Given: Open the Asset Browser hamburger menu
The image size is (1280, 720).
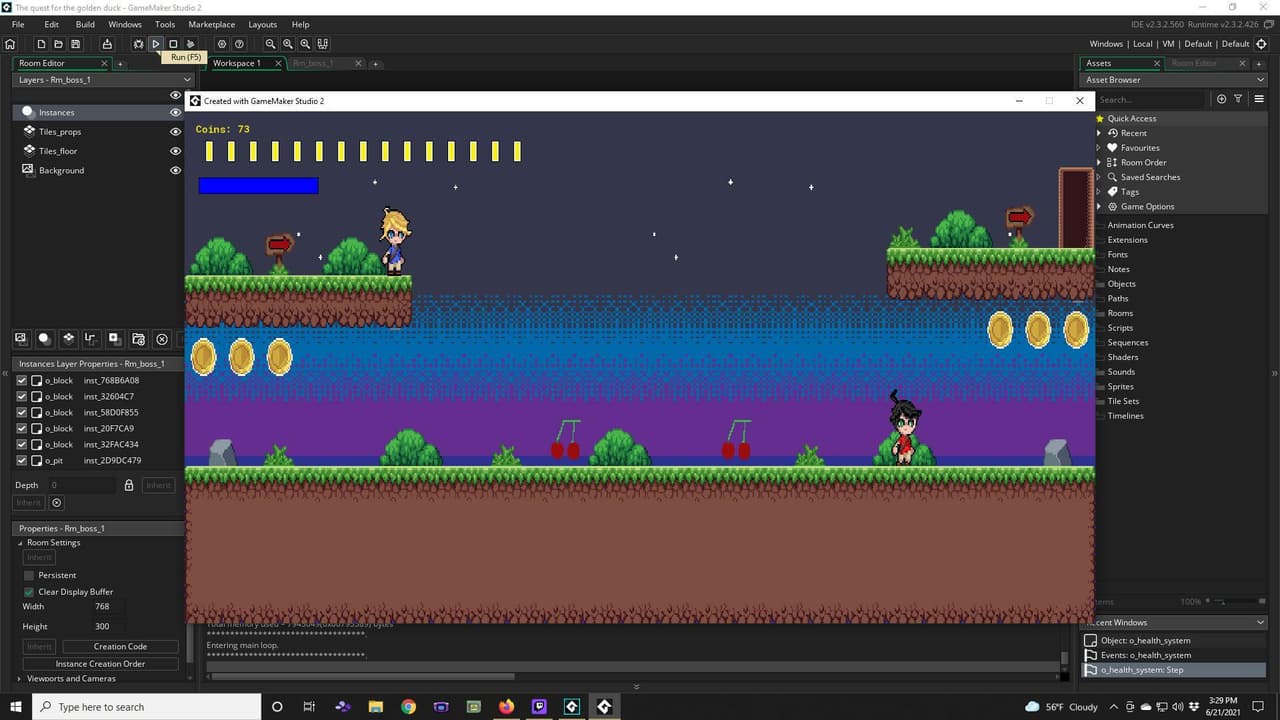Looking at the screenshot, I should (x=1259, y=99).
